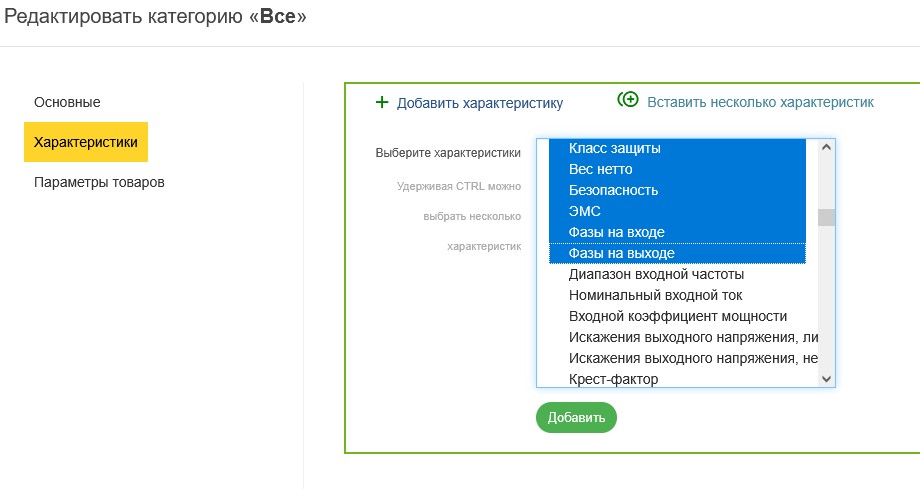Switch to the 'Основные' tab
Screen dimensions: 920x498
67,102
